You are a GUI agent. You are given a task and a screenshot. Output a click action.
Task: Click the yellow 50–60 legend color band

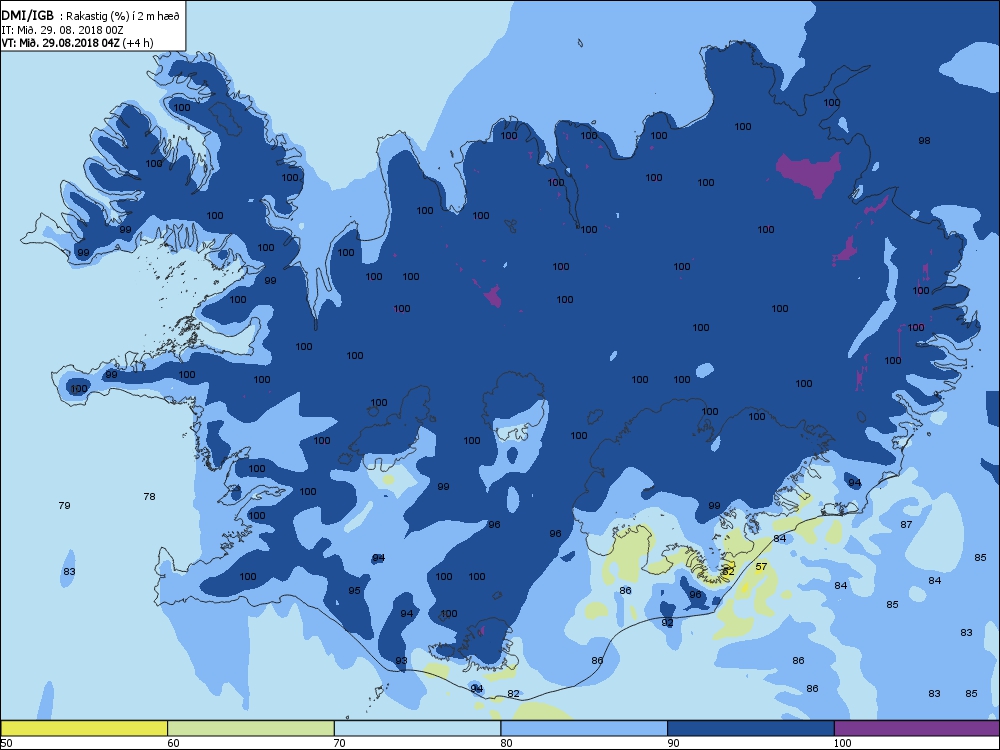click(84, 728)
